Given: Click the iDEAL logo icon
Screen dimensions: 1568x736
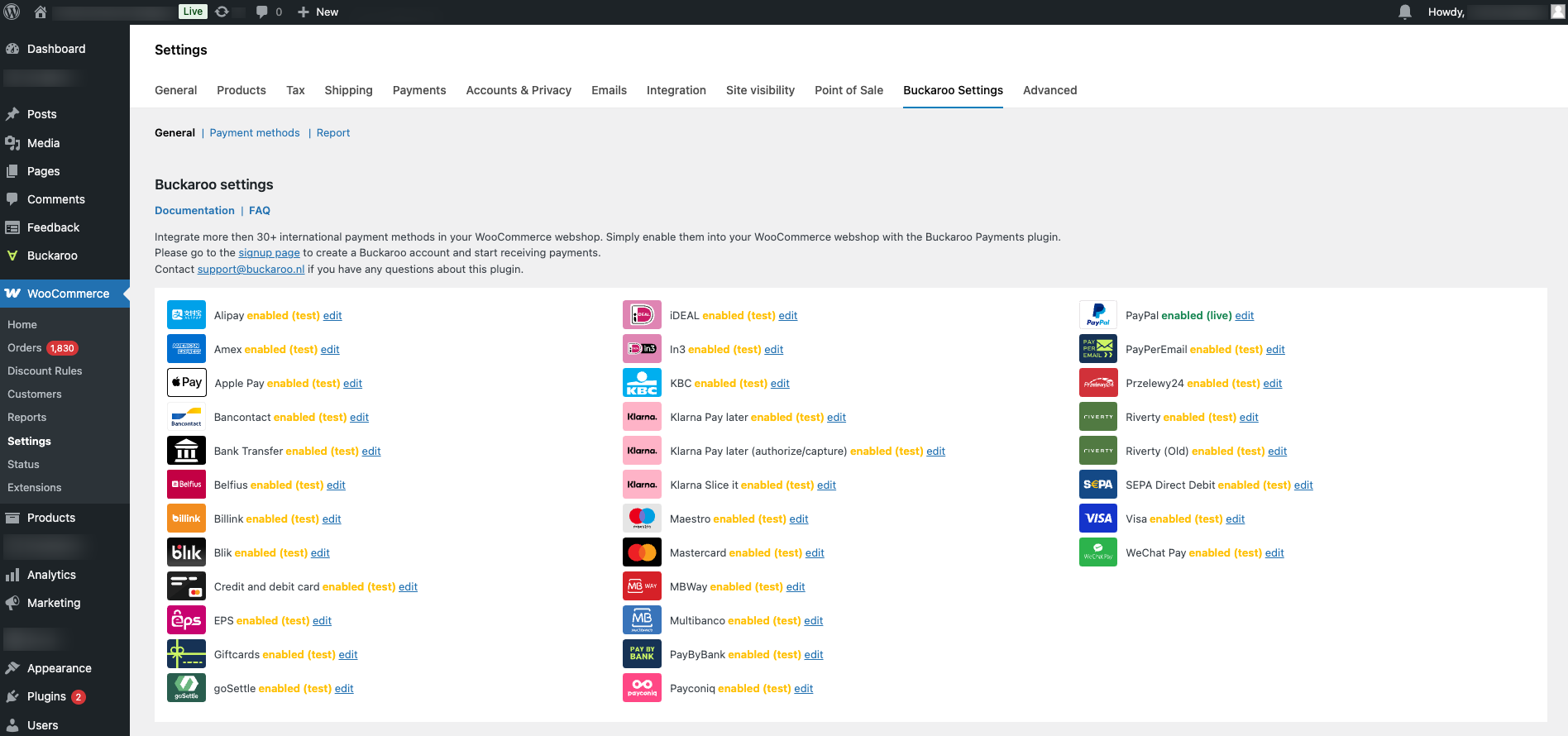Looking at the screenshot, I should coord(642,315).
